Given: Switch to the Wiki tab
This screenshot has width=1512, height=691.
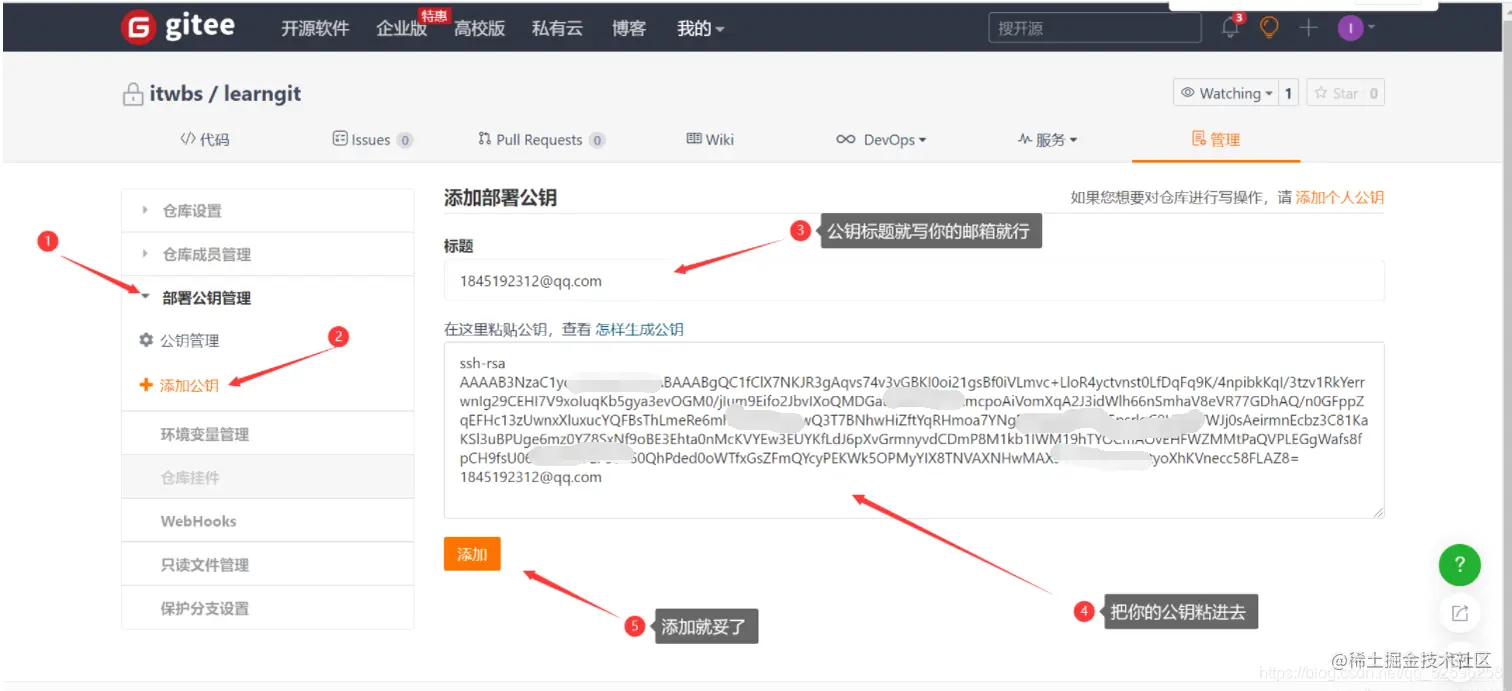Looking at the screenshot, I should coord(710,140).
